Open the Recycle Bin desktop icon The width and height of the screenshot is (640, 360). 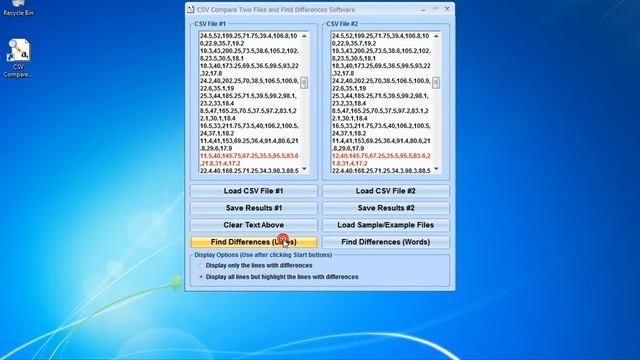tap(18, 8)
